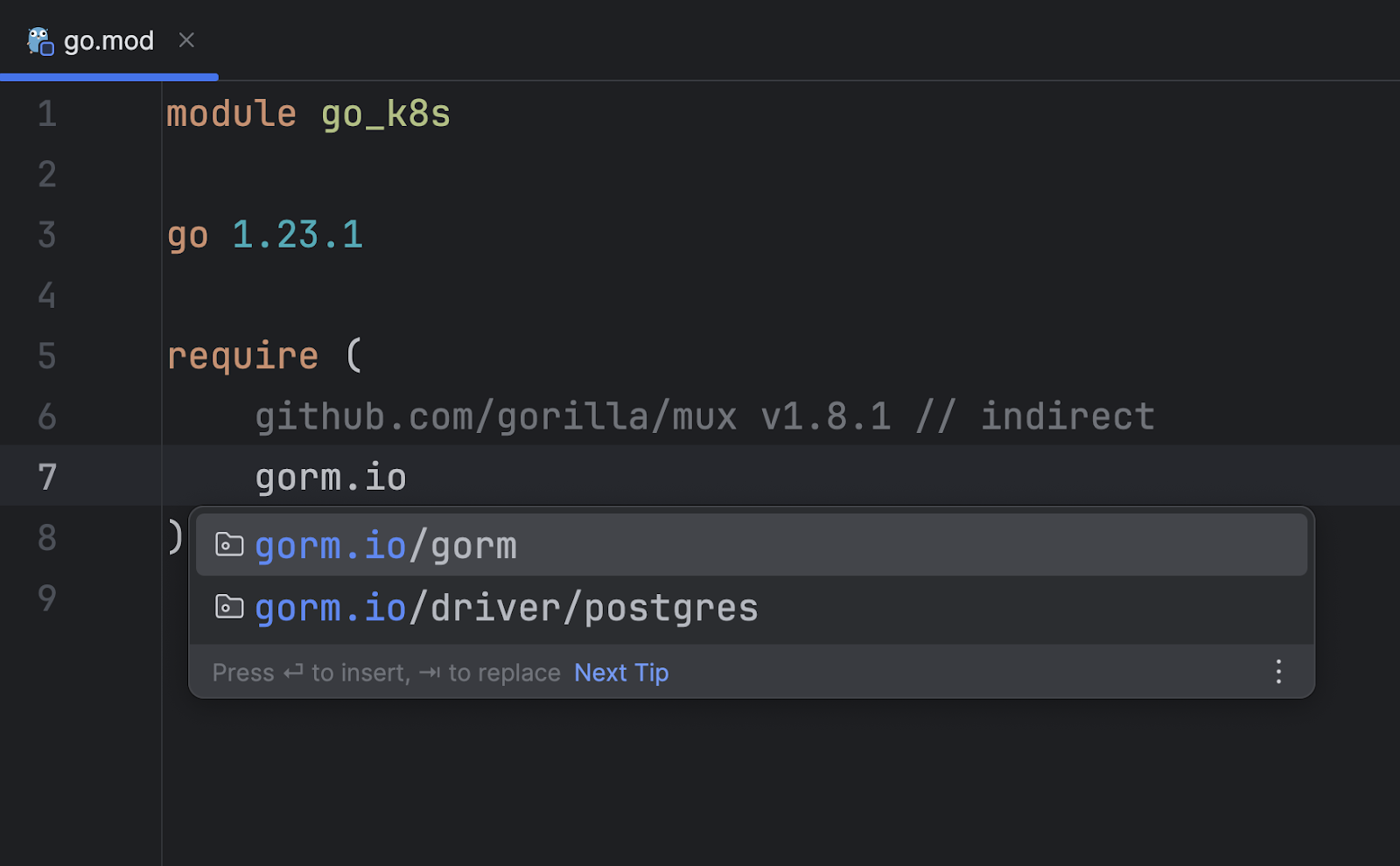1400x866 pixels.
Task: Click the opening parenthesis after require
Action: [x=353, y=356]
